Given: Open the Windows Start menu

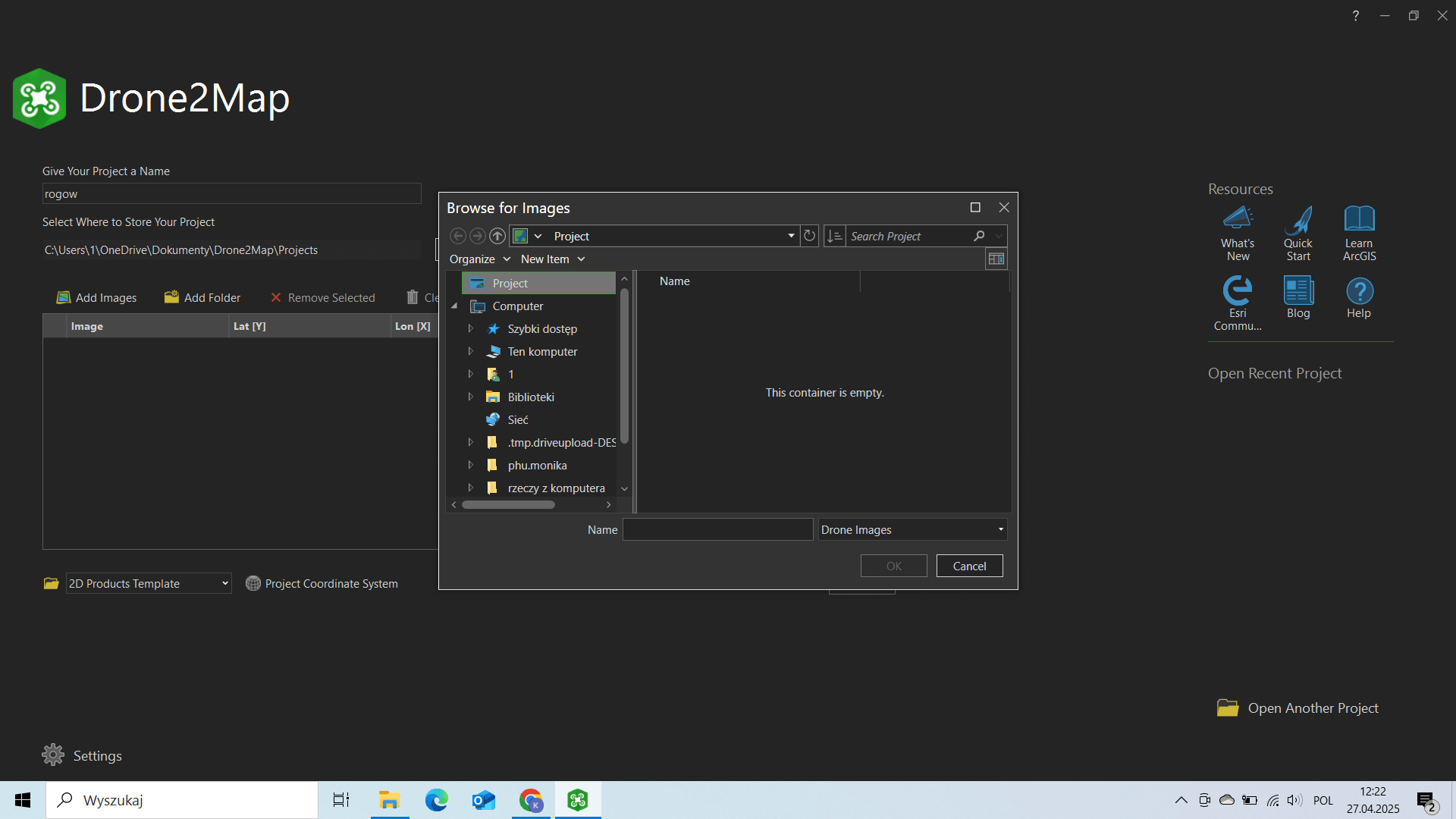Looking at the screenshot, I should [x=23, y=800].
